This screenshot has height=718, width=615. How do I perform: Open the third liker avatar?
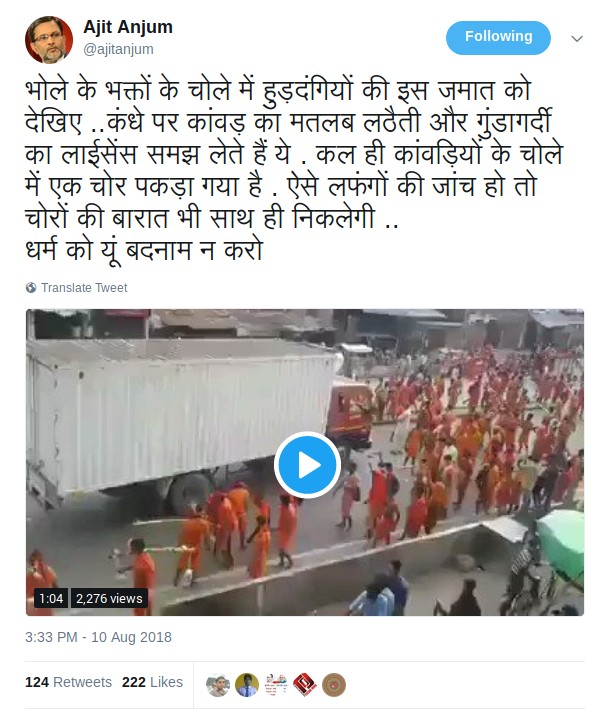click(x=276, y=685)
